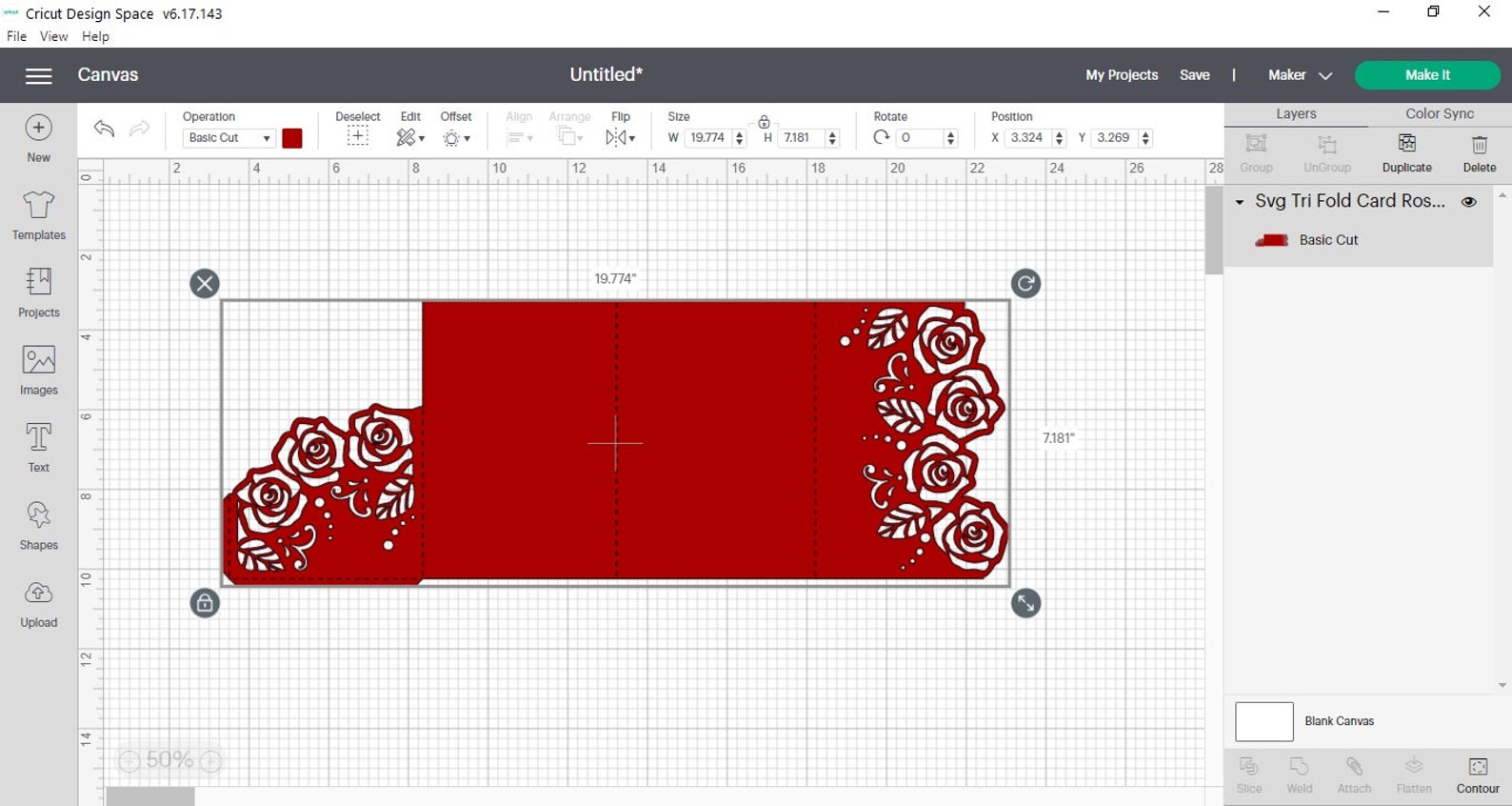Open My Projects
This screenshot has width=1512, height=806.
(x=1122, y=75)
